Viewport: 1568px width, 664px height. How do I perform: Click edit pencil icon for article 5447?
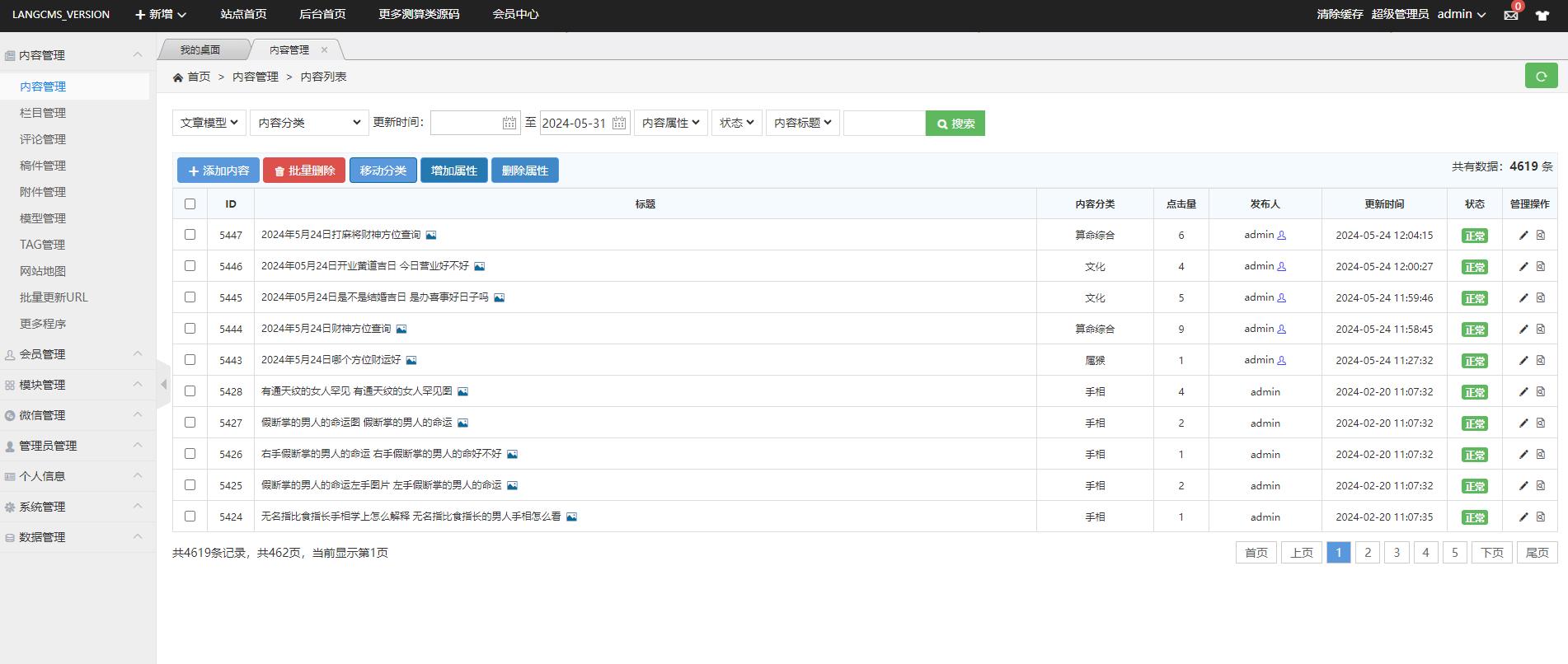[1523, 235]
